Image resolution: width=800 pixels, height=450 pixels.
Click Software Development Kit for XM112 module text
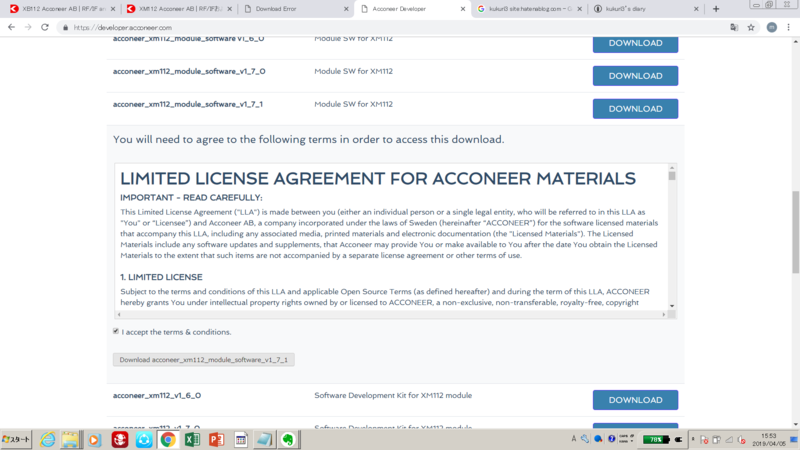(393, 395)
